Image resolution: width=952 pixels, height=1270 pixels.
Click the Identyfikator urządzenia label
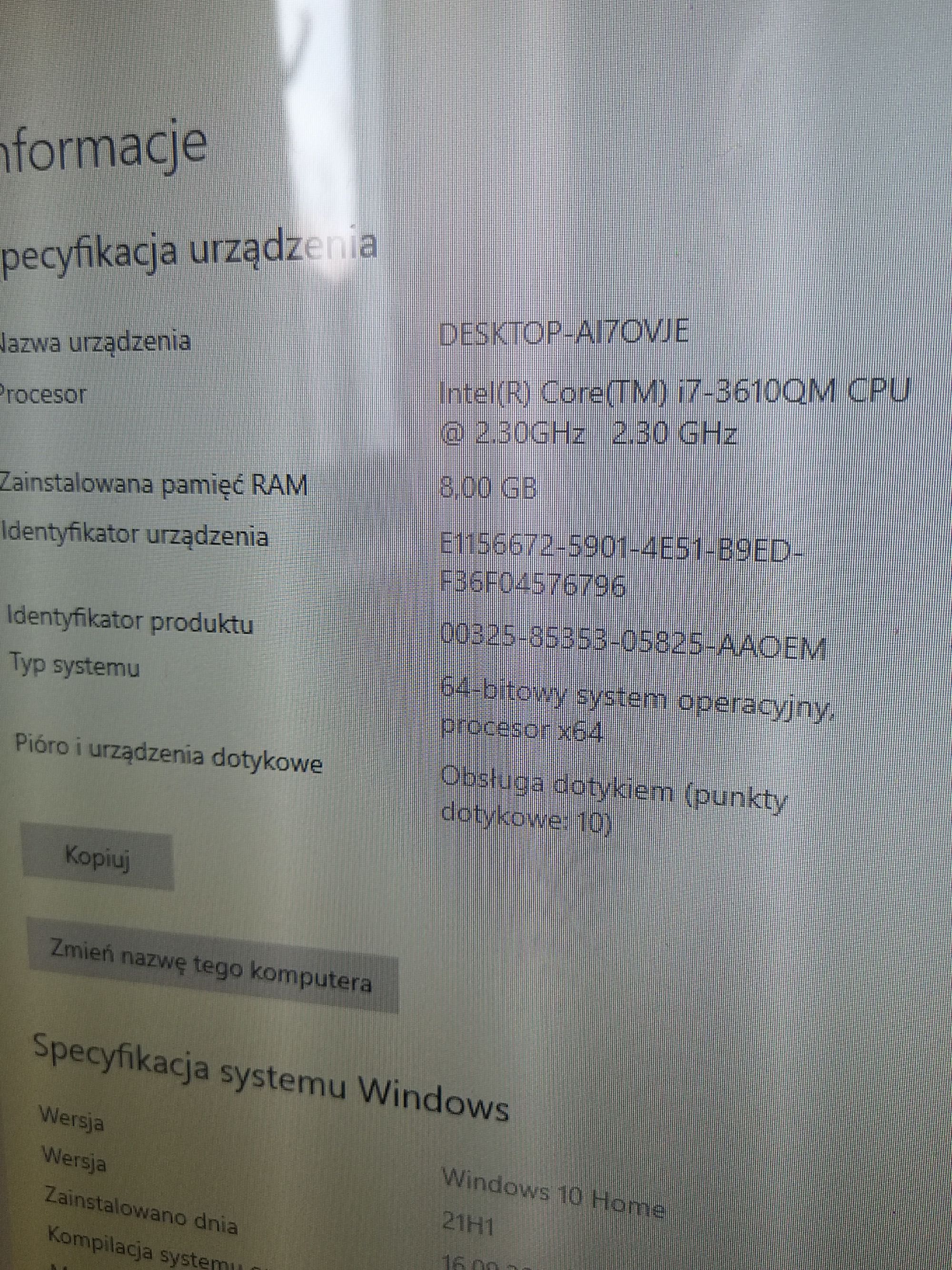135,535
